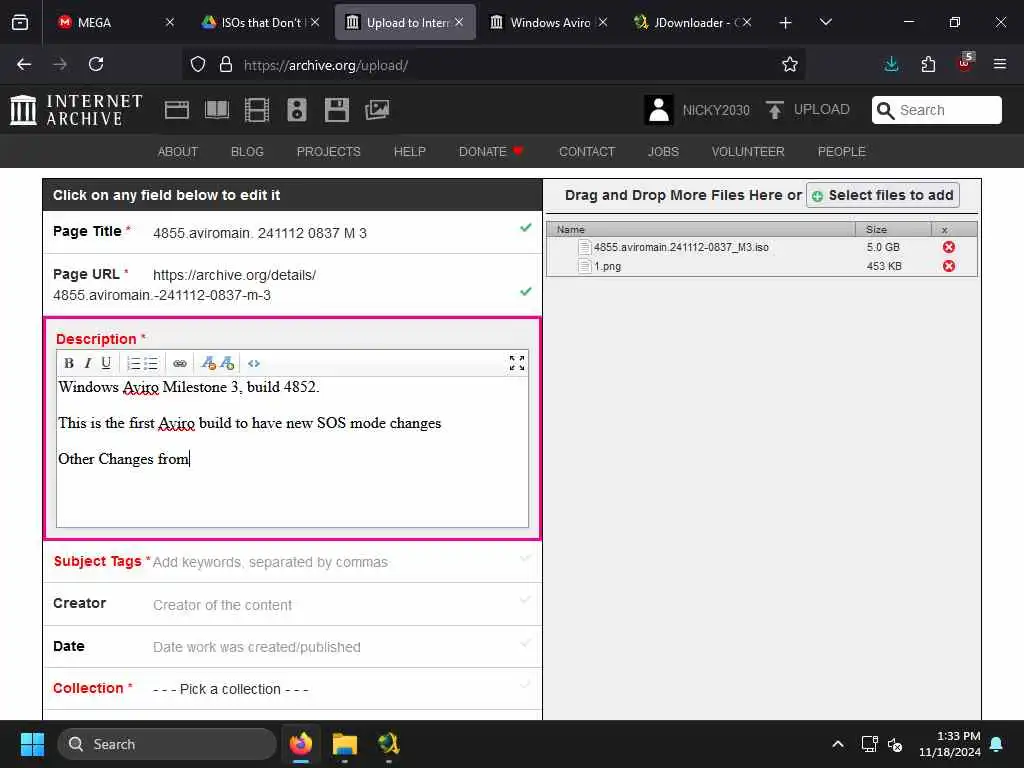This screenshot has height=768, width=1024.
Task: Toggle underline formatting in description editor
Action: pyautogui.click(x=106, y=364)
